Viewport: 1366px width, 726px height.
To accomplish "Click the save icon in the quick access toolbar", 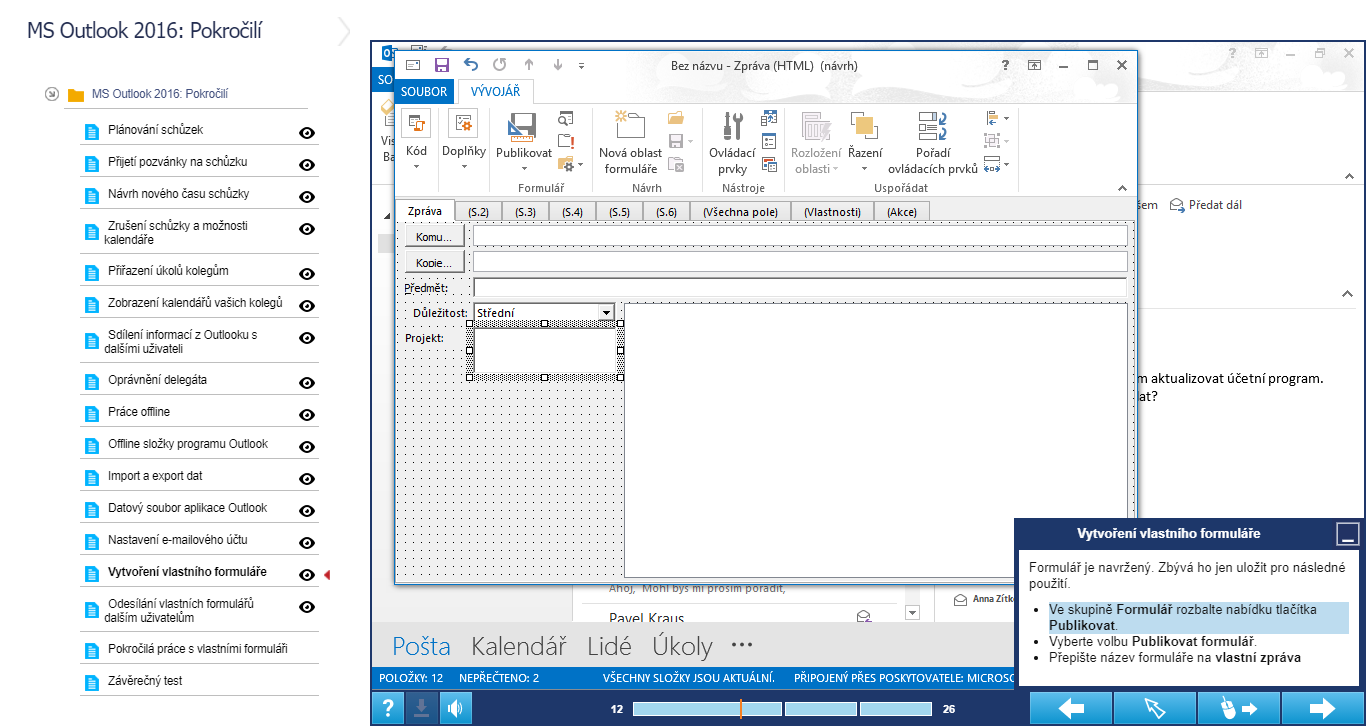I will point(442,65).
